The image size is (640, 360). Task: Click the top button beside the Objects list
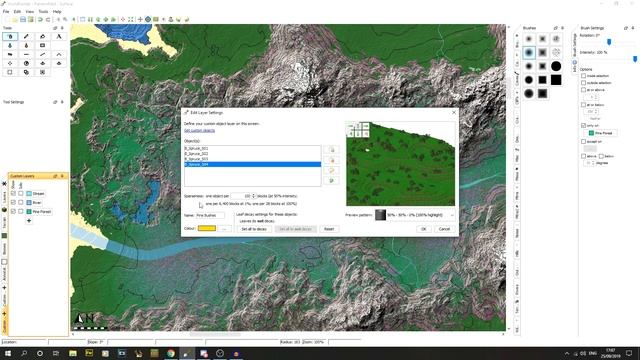click(x=331, y=150)
